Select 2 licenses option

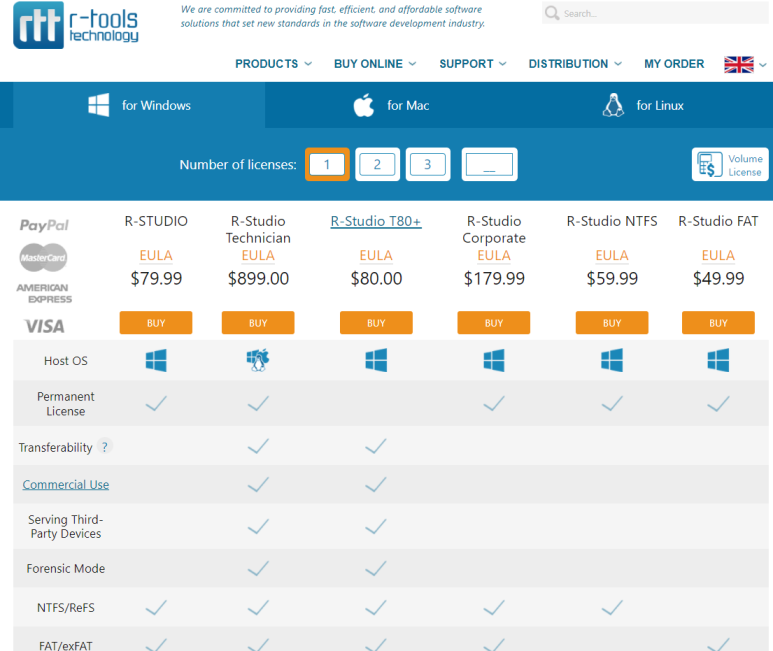(x=378, y=164)
